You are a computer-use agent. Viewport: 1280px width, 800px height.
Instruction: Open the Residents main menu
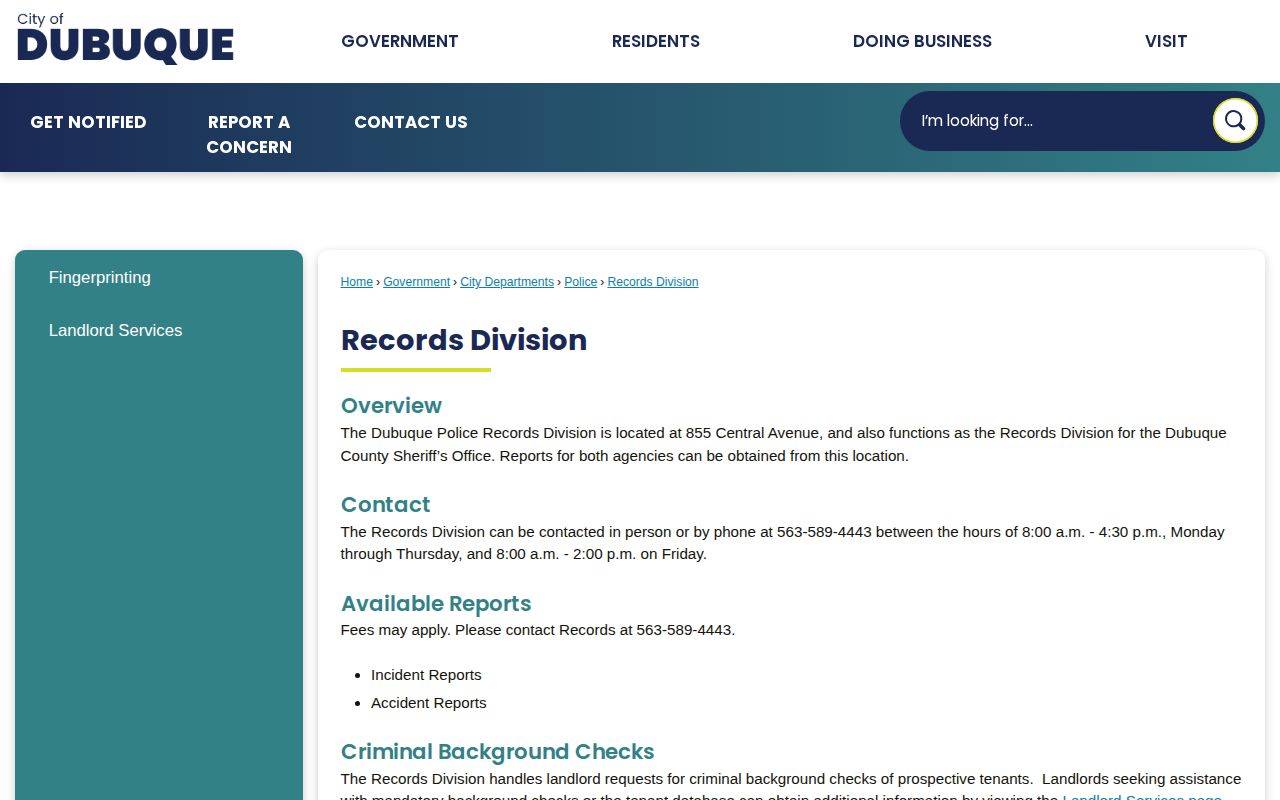click(656, 41)
